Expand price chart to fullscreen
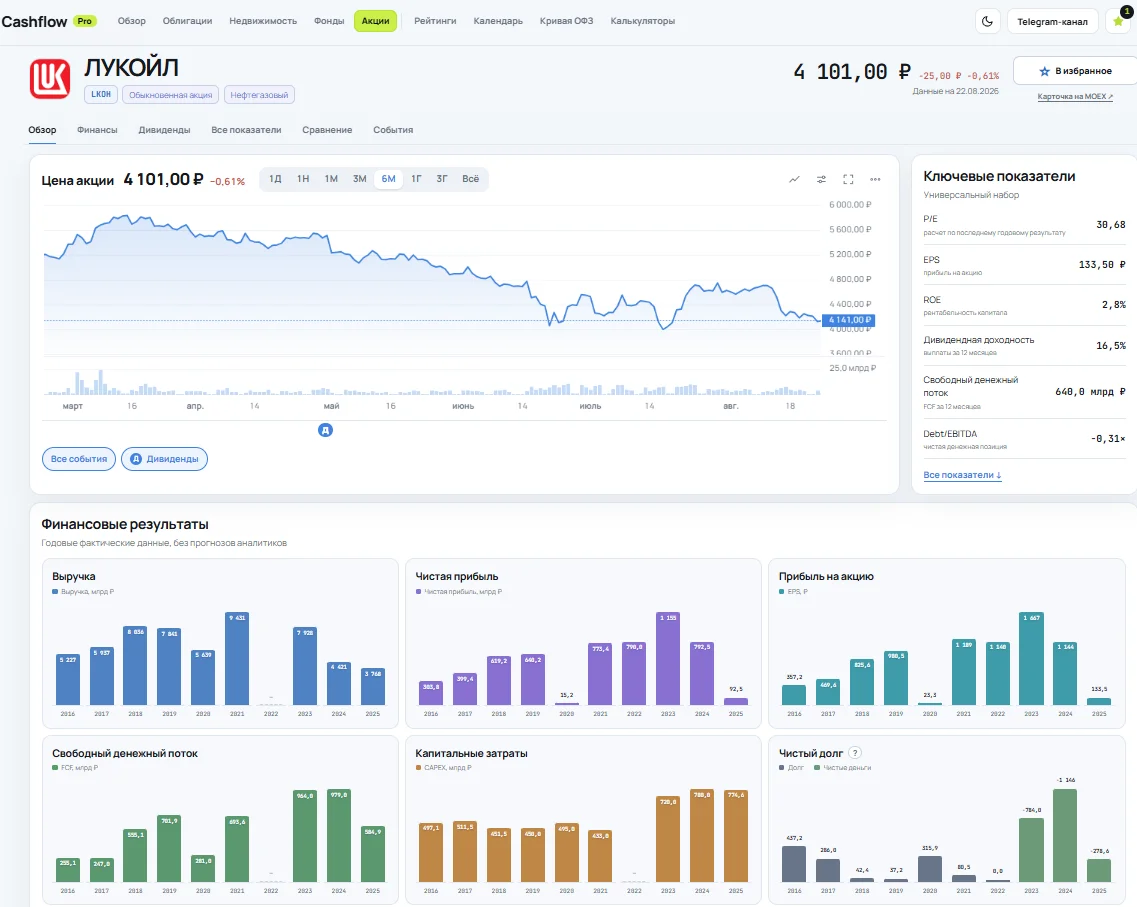 (x=848, y=179)
